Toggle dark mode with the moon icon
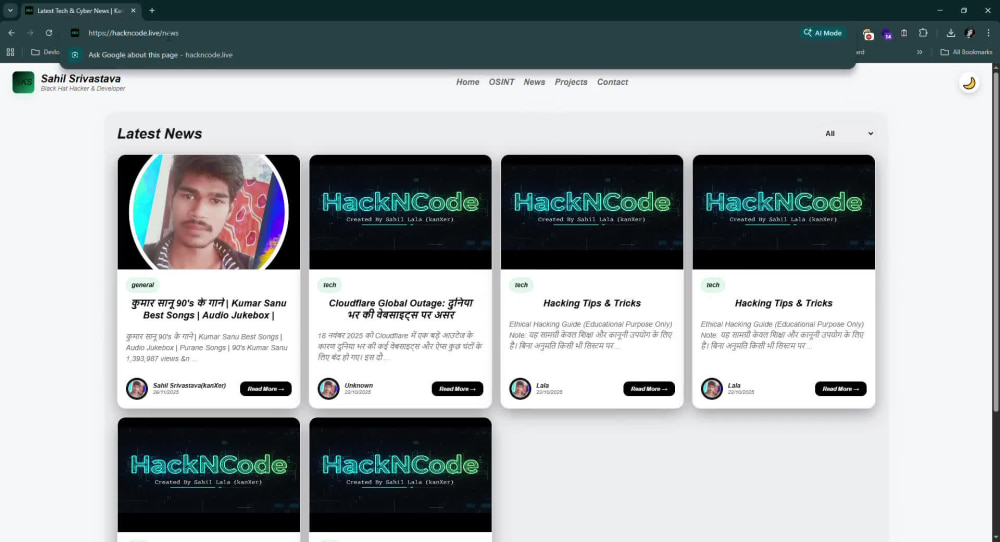The image size is (1000, 542). coord(969,84)
